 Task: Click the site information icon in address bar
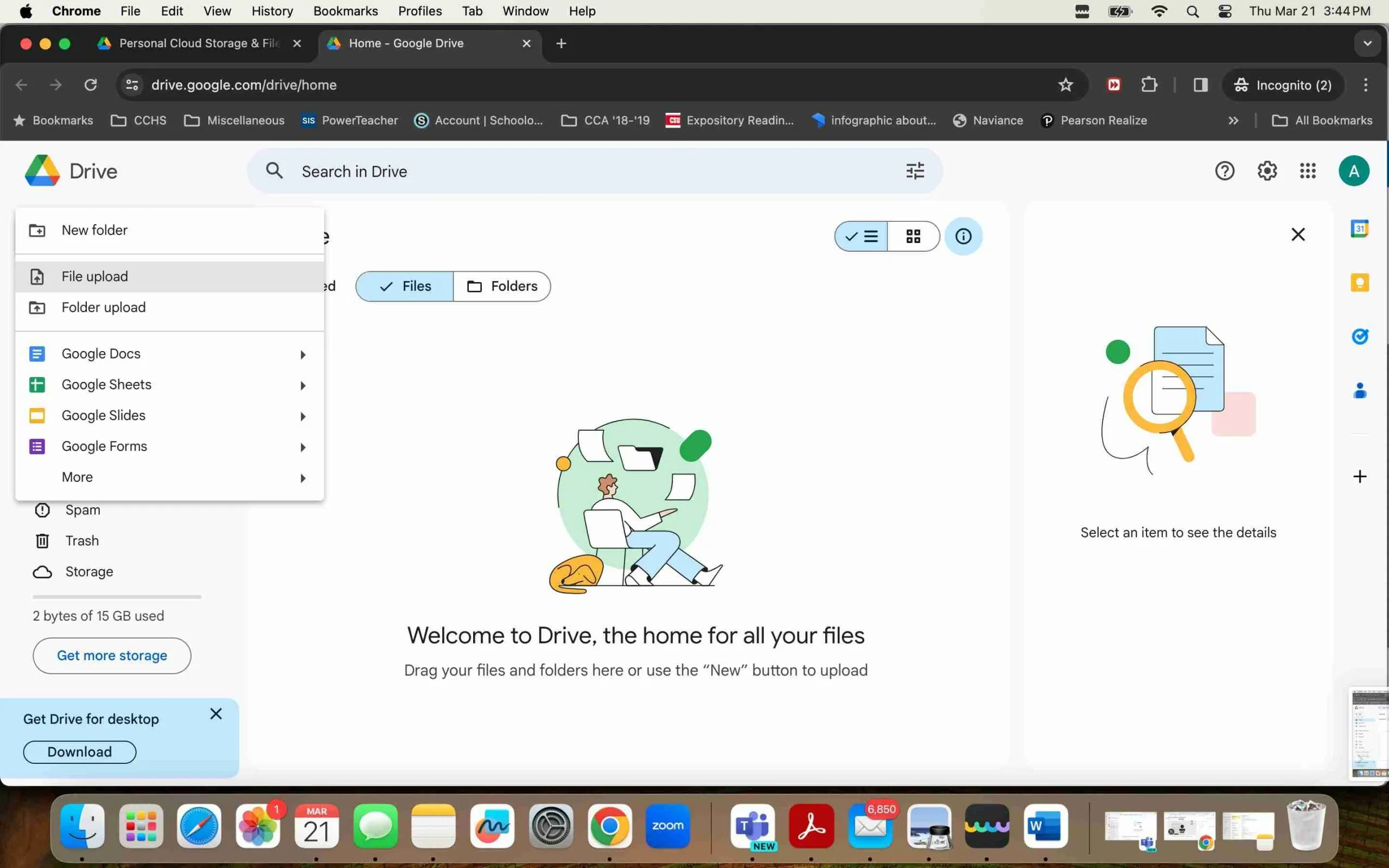(132, 85)
